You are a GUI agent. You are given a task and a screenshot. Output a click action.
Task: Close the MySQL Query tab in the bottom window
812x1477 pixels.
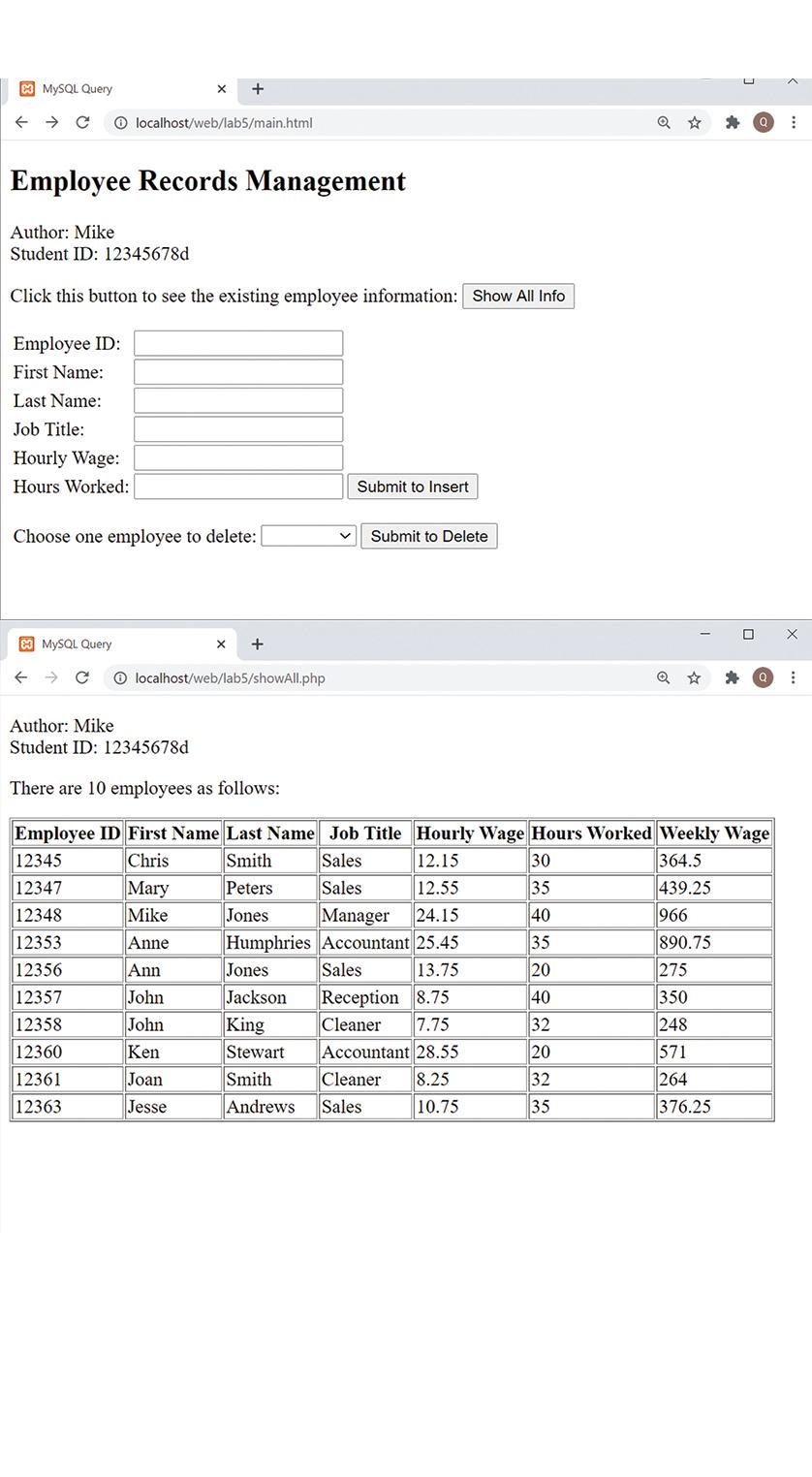point(220,644)
